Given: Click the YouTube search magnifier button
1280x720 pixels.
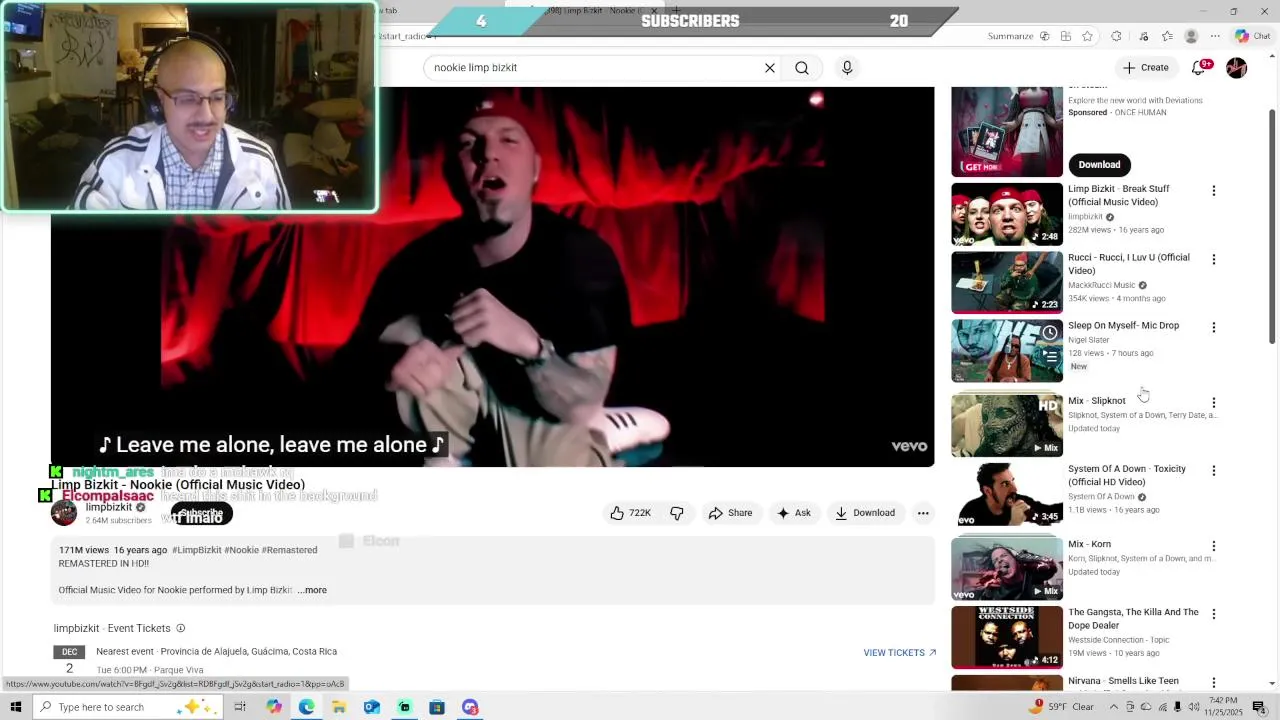Looking at the screenshot, I should [x=802, y=68].
